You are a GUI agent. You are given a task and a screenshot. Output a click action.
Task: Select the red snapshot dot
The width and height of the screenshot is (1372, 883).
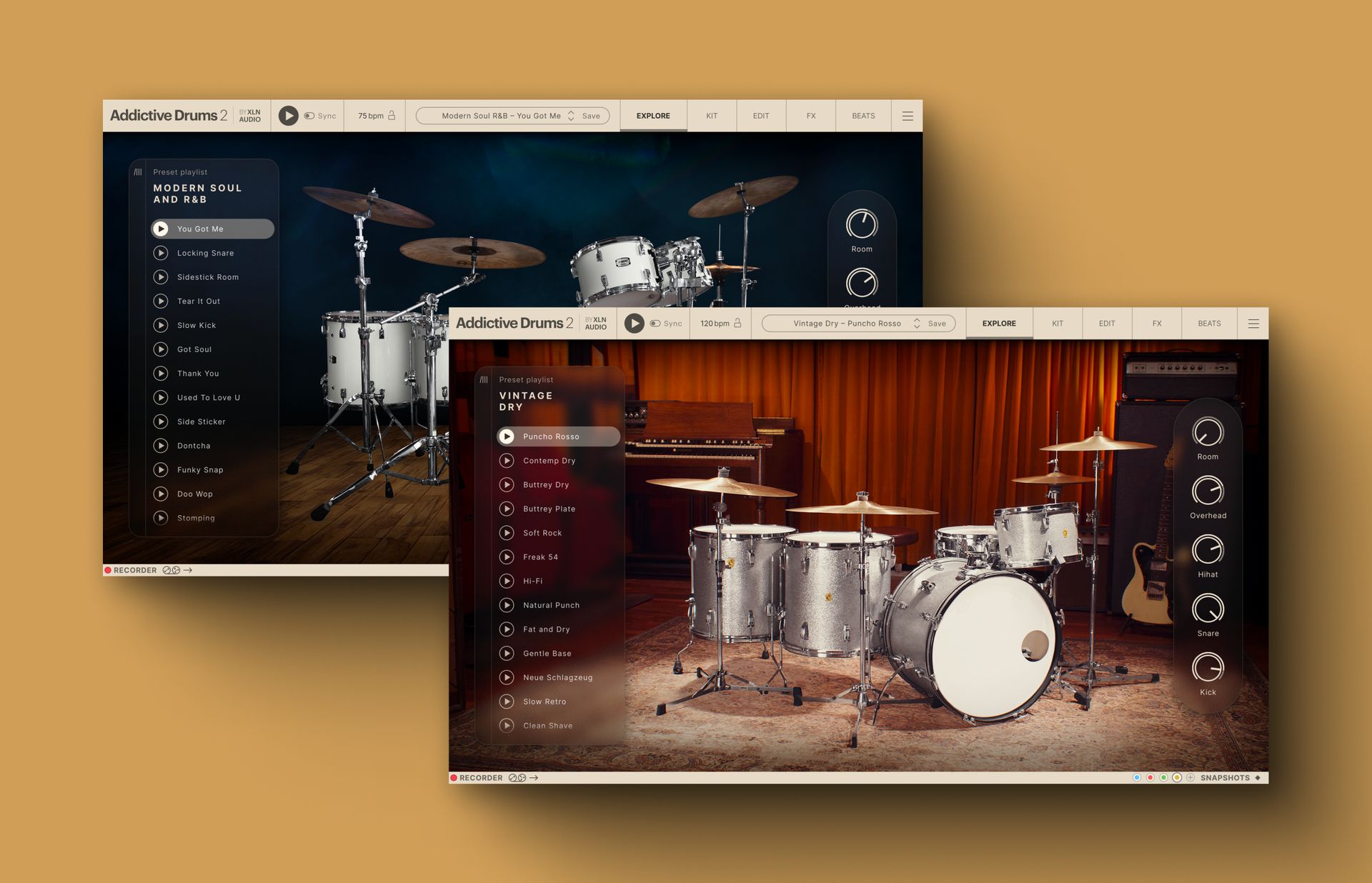click(1150, 778)
